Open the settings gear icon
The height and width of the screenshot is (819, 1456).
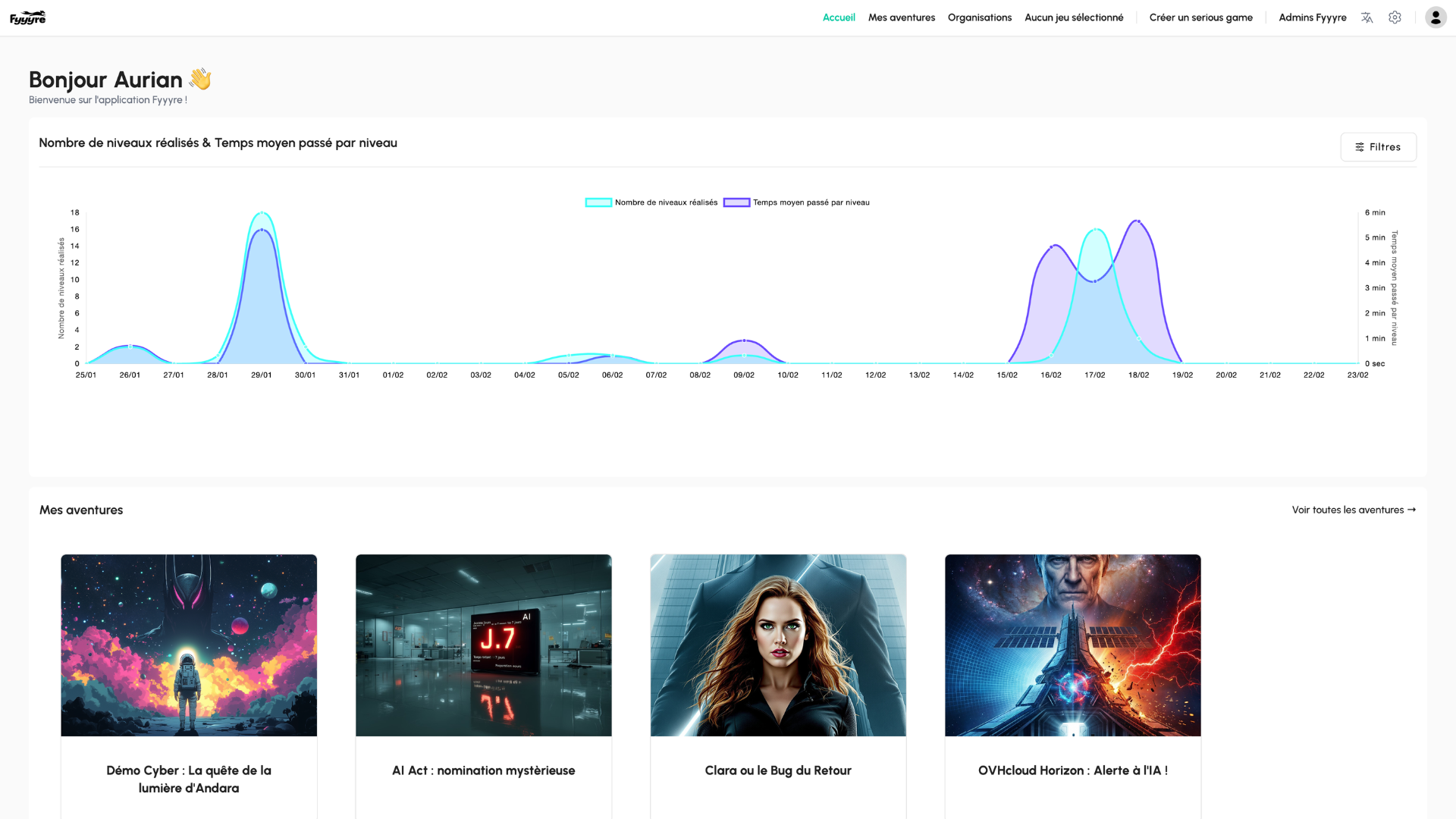point(1395,17)
